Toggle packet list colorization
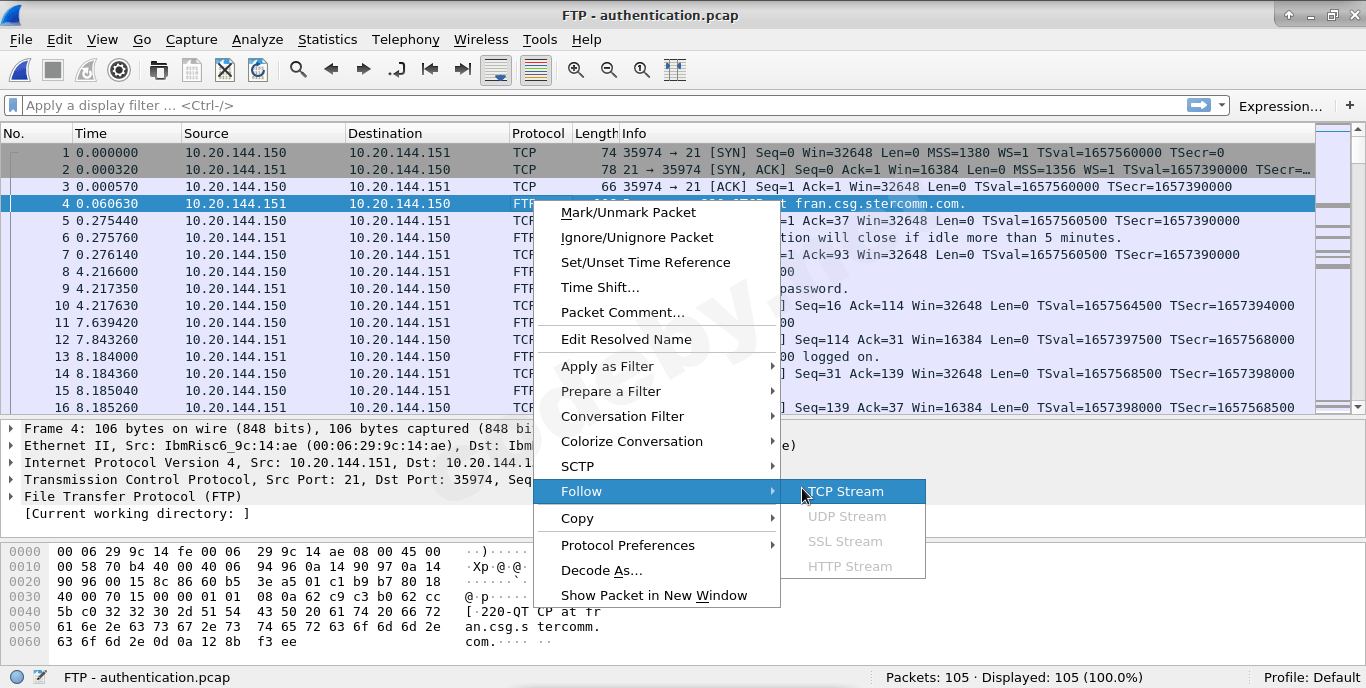The image size is (1366, 688). [535, 70]
